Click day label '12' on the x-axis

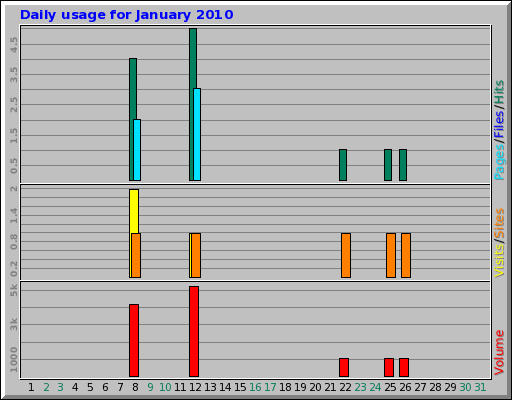[x=195, y=387]
